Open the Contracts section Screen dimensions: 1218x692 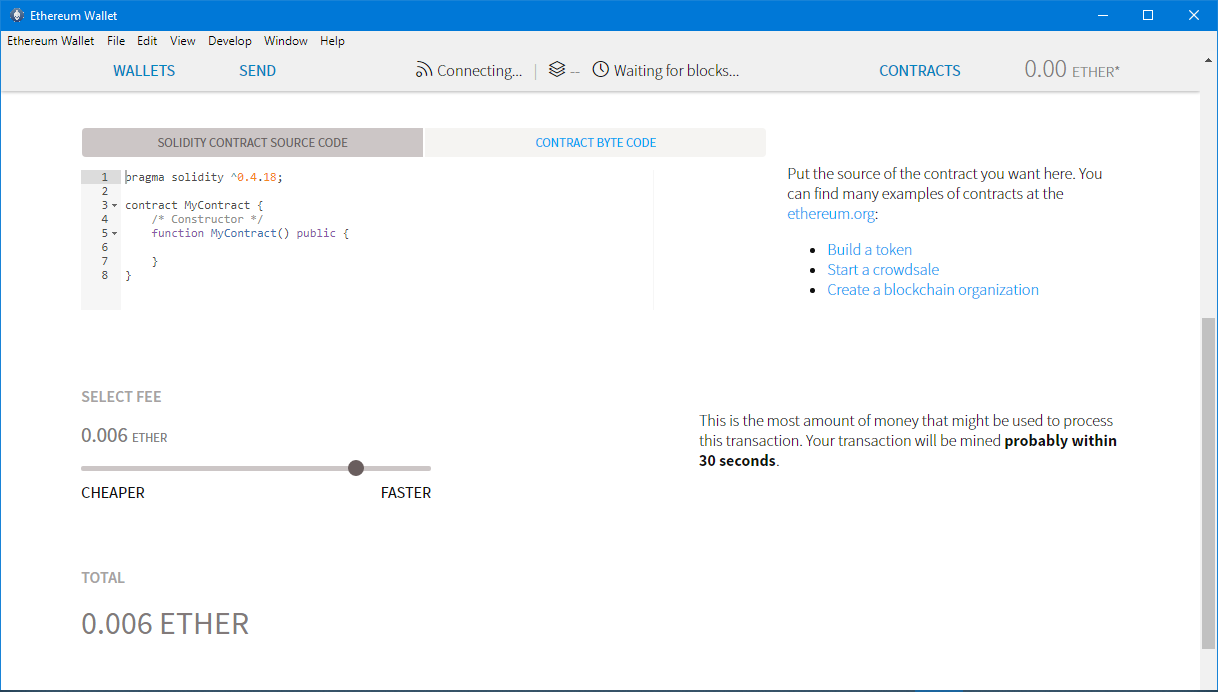point(920,71)
